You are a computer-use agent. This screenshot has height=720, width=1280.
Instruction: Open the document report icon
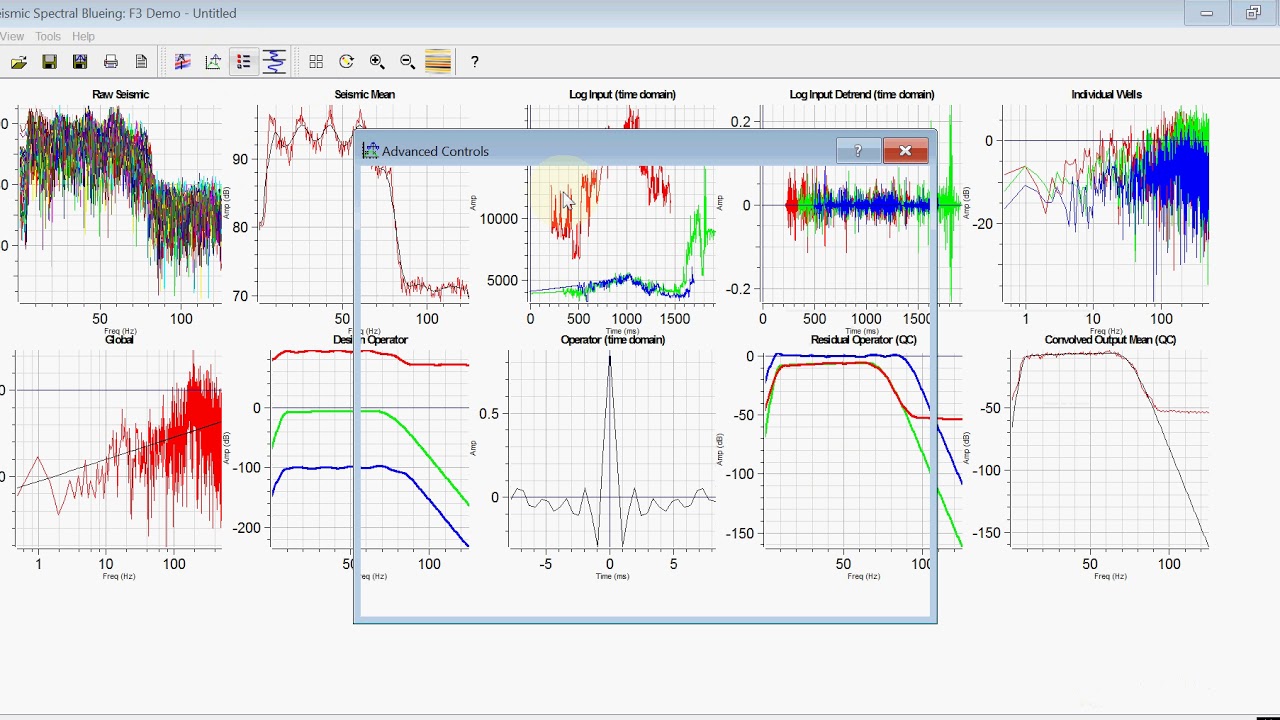pos(141,62)
